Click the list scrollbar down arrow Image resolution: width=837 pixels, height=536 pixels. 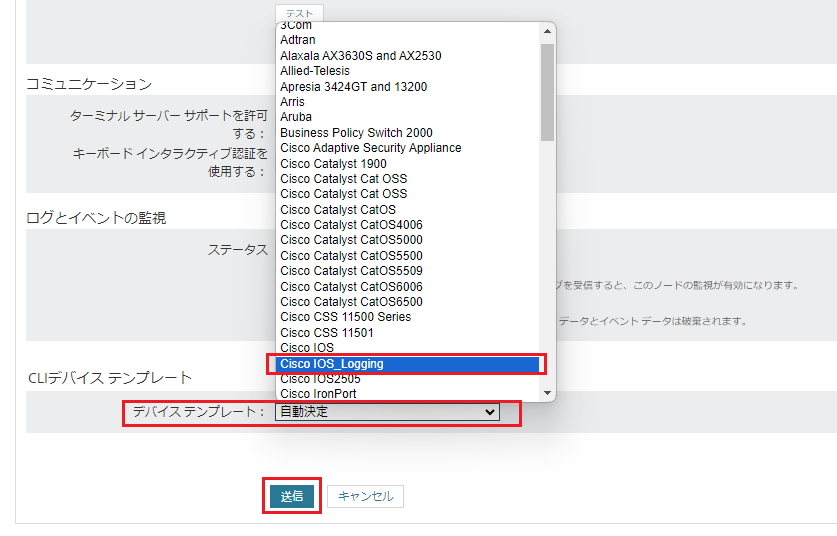click(x=547, y=393)
